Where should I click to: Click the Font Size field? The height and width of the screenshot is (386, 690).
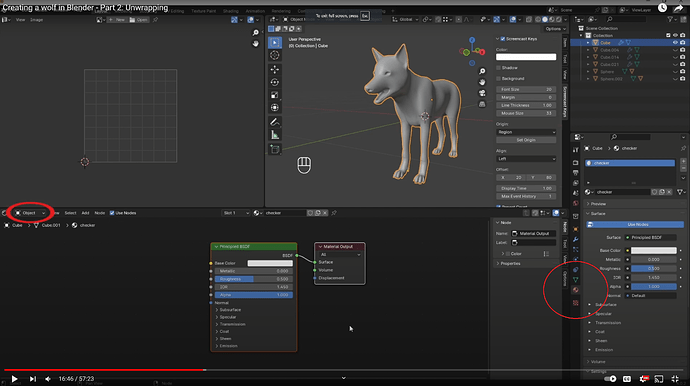pos(526,89)
